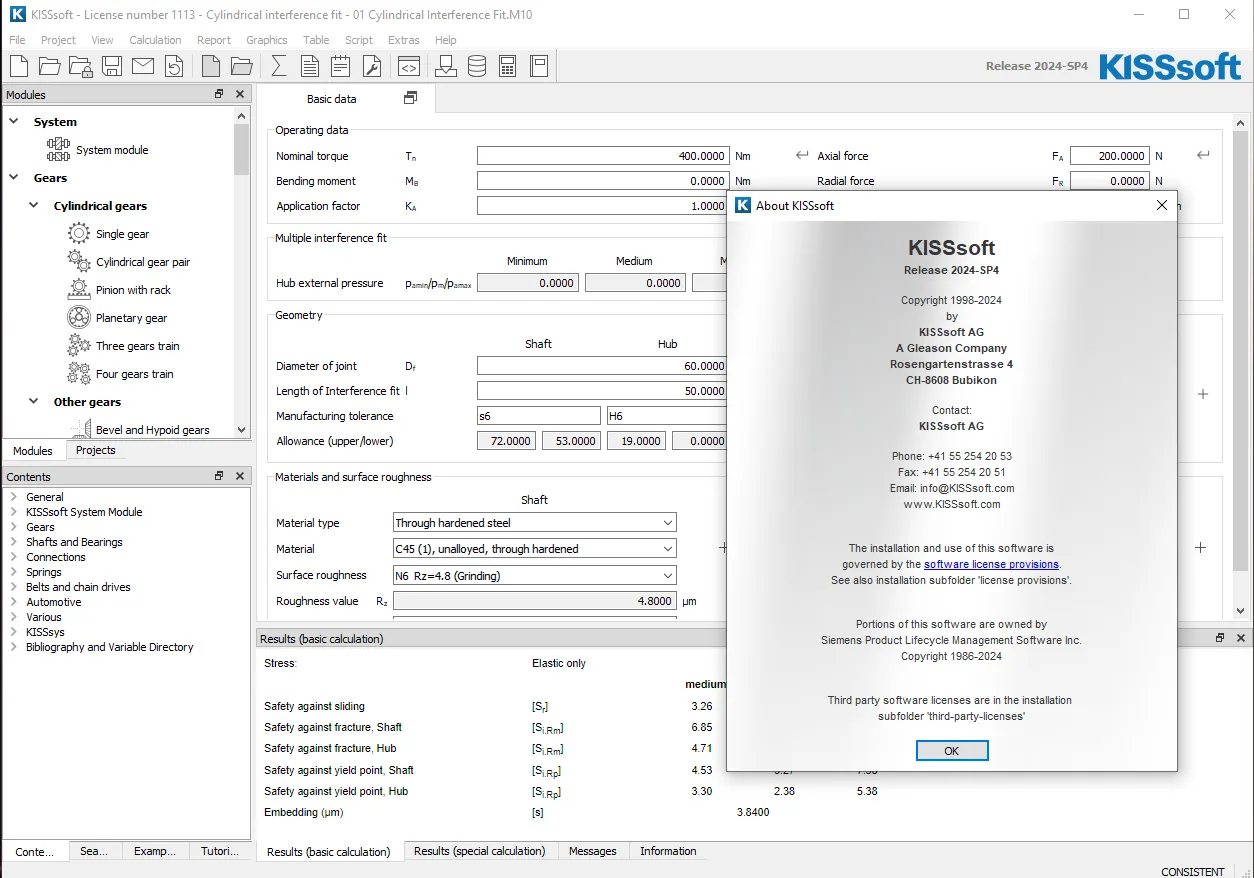1254x878 pixels.
Task: Click the envelope mail toolbar icon
Action: click(143, 66)
